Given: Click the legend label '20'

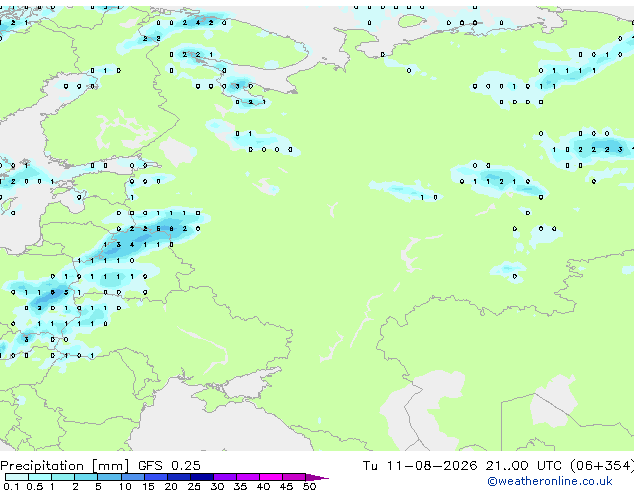Looking at the screenshot, I should (x=171, y=486).
